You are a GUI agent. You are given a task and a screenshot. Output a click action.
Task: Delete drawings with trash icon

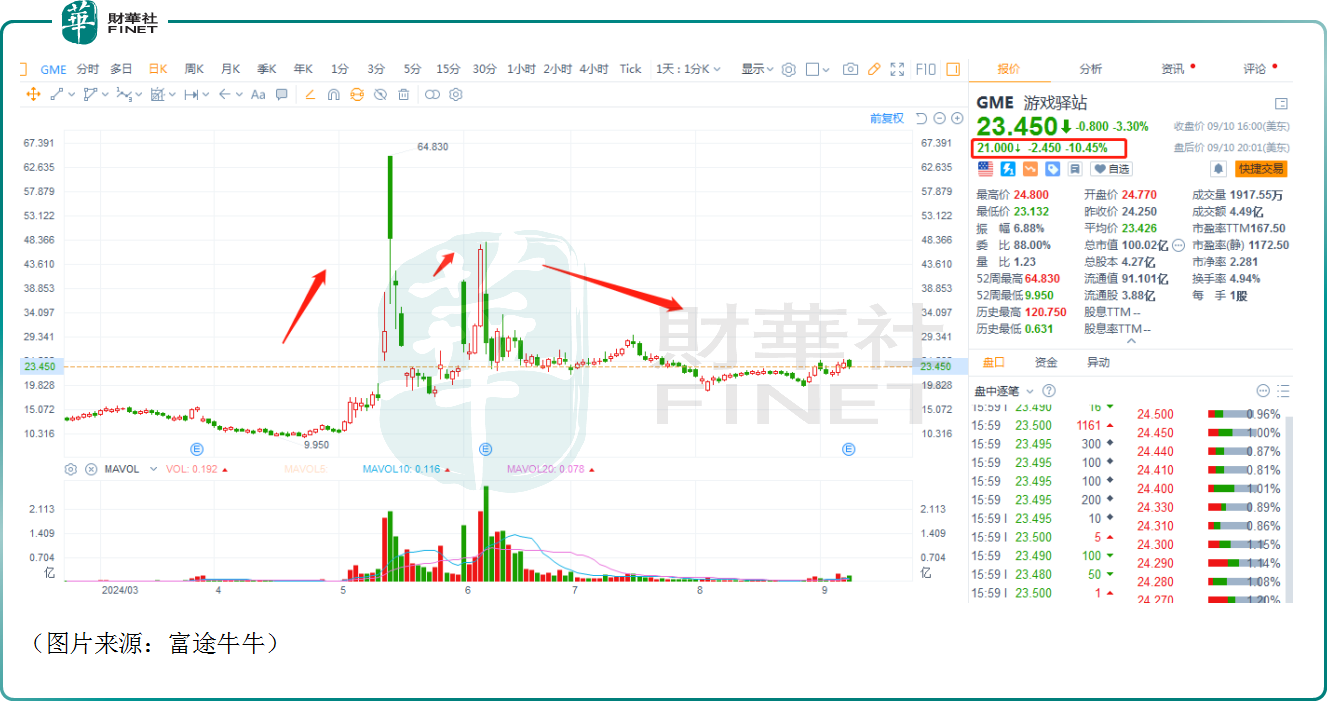coord(404,94)
